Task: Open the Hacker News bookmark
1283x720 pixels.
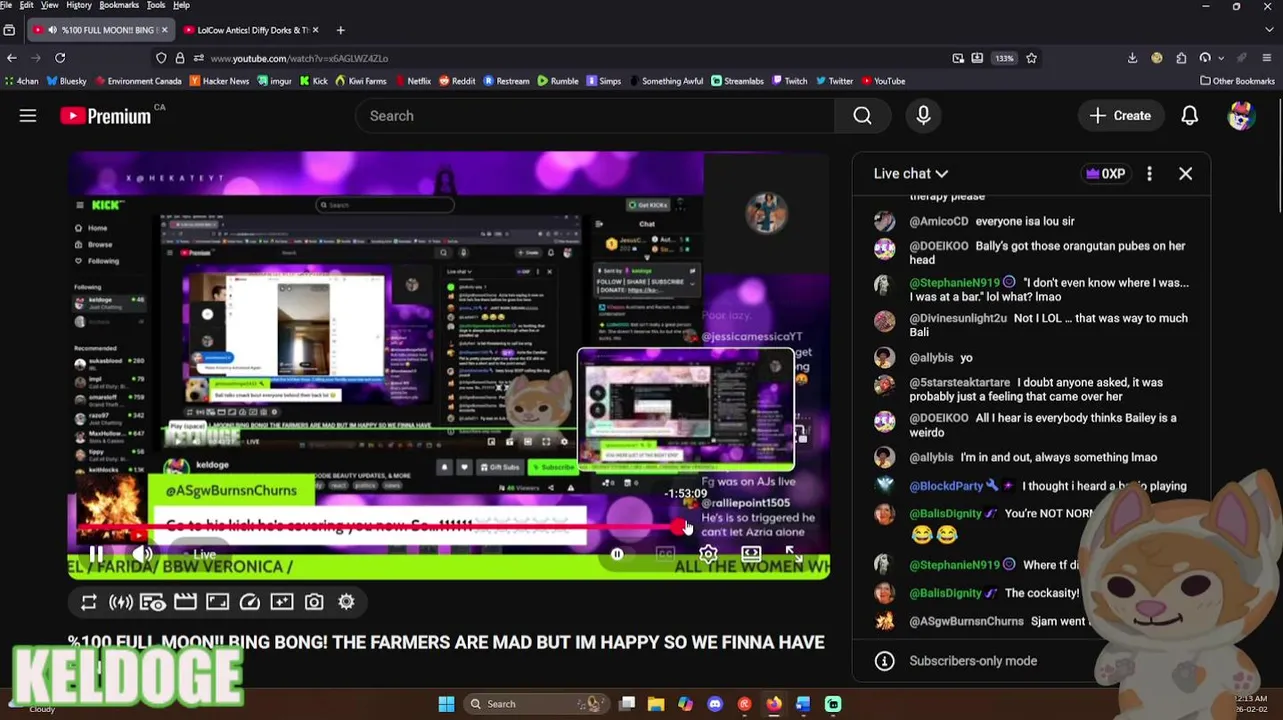Action: coord(219,81)
